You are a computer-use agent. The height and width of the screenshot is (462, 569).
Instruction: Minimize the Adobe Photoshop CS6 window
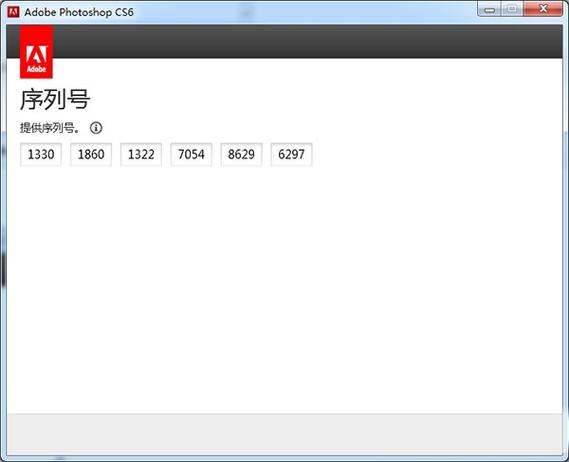tap(490, 9)
